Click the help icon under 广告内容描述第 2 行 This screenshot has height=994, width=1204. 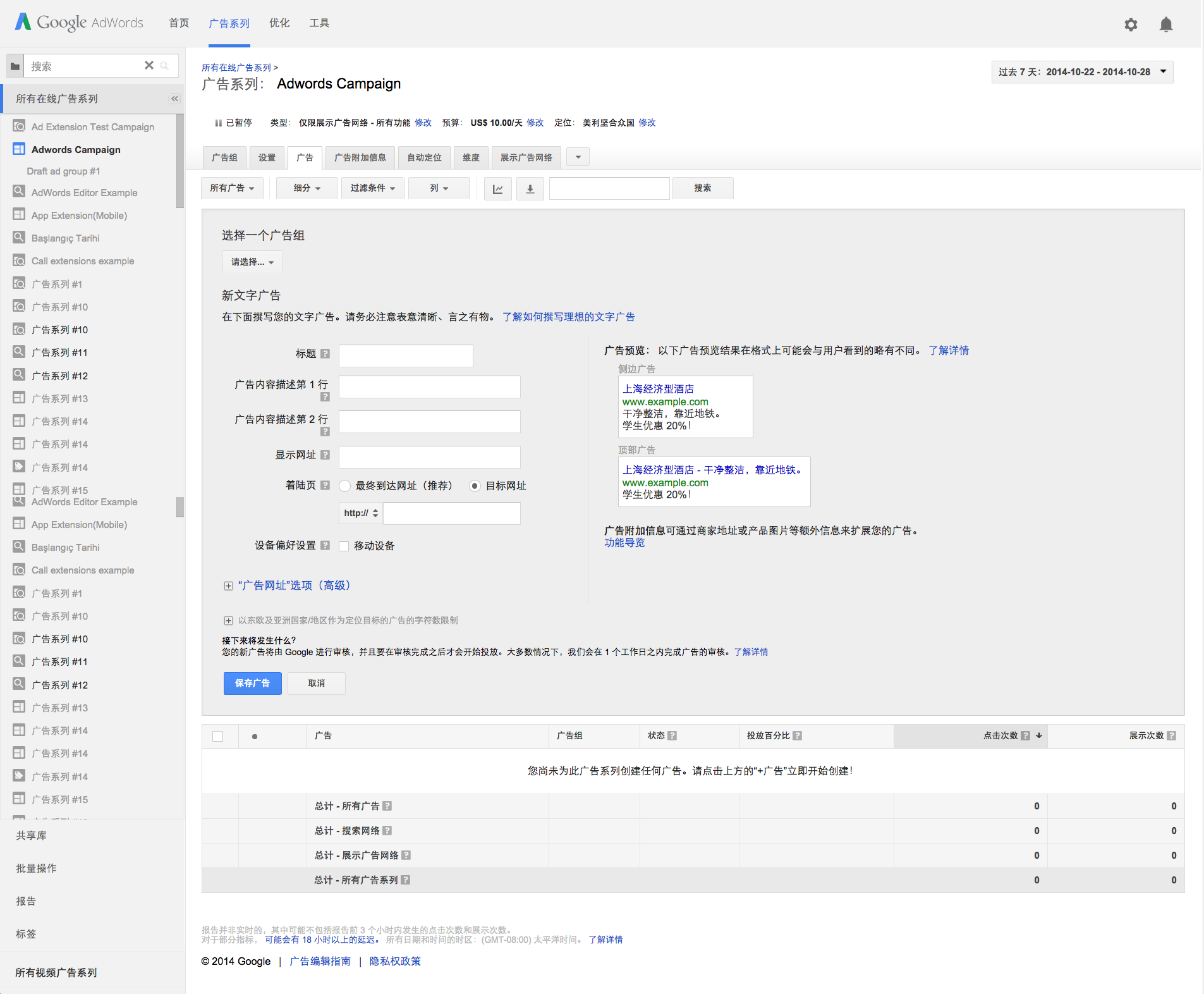[x=325, y=432]
